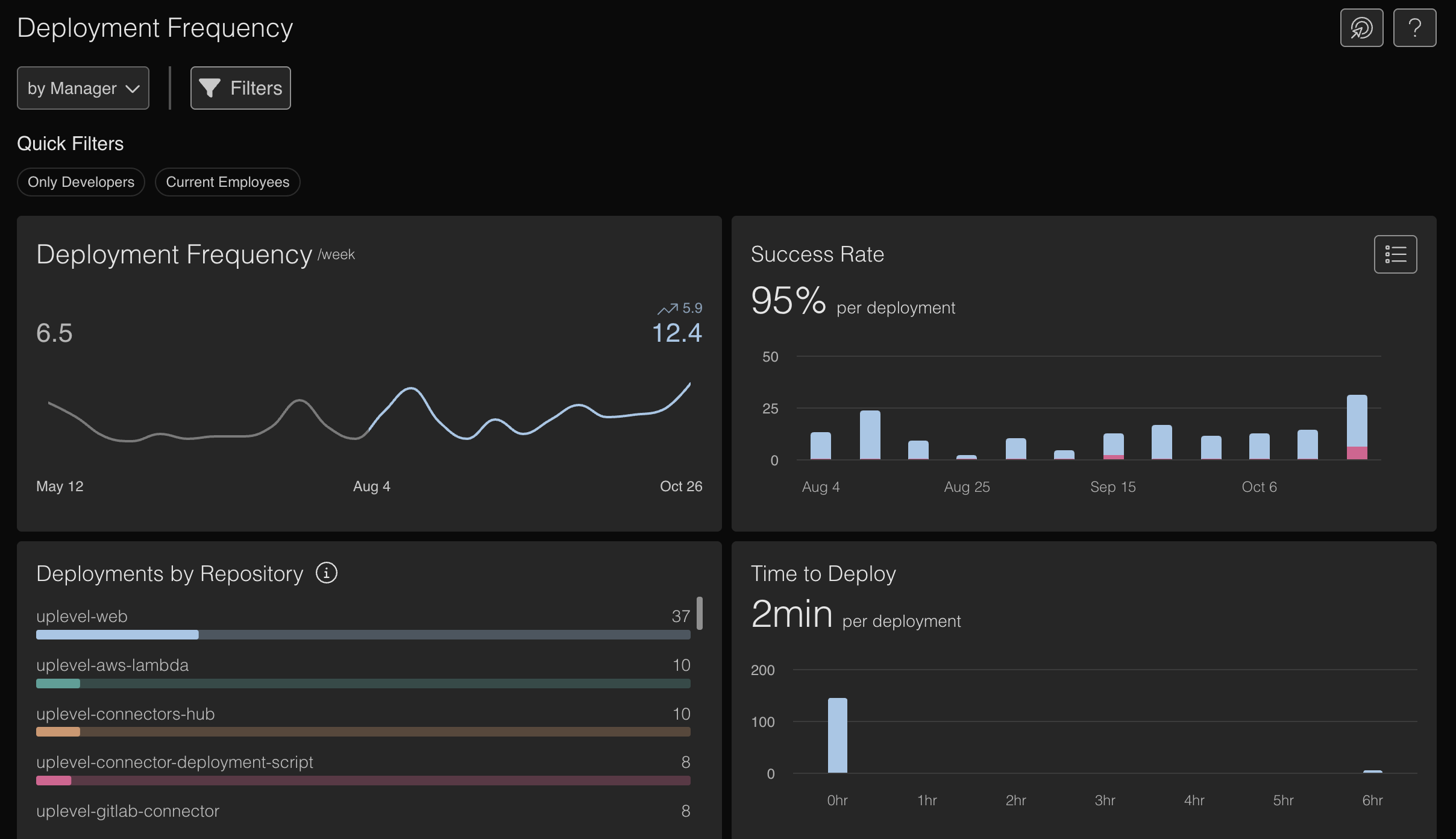1456x839 pixels.
Task: Click the Deployments by Repository info icon
Action: tap(326, 573)
